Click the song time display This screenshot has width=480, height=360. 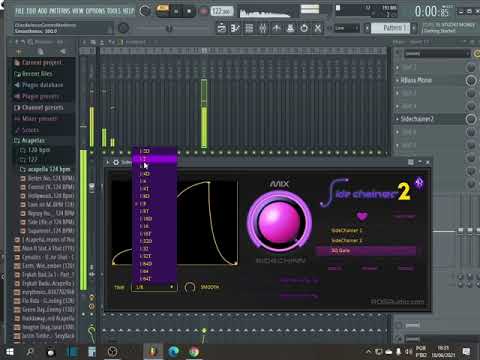432,12
